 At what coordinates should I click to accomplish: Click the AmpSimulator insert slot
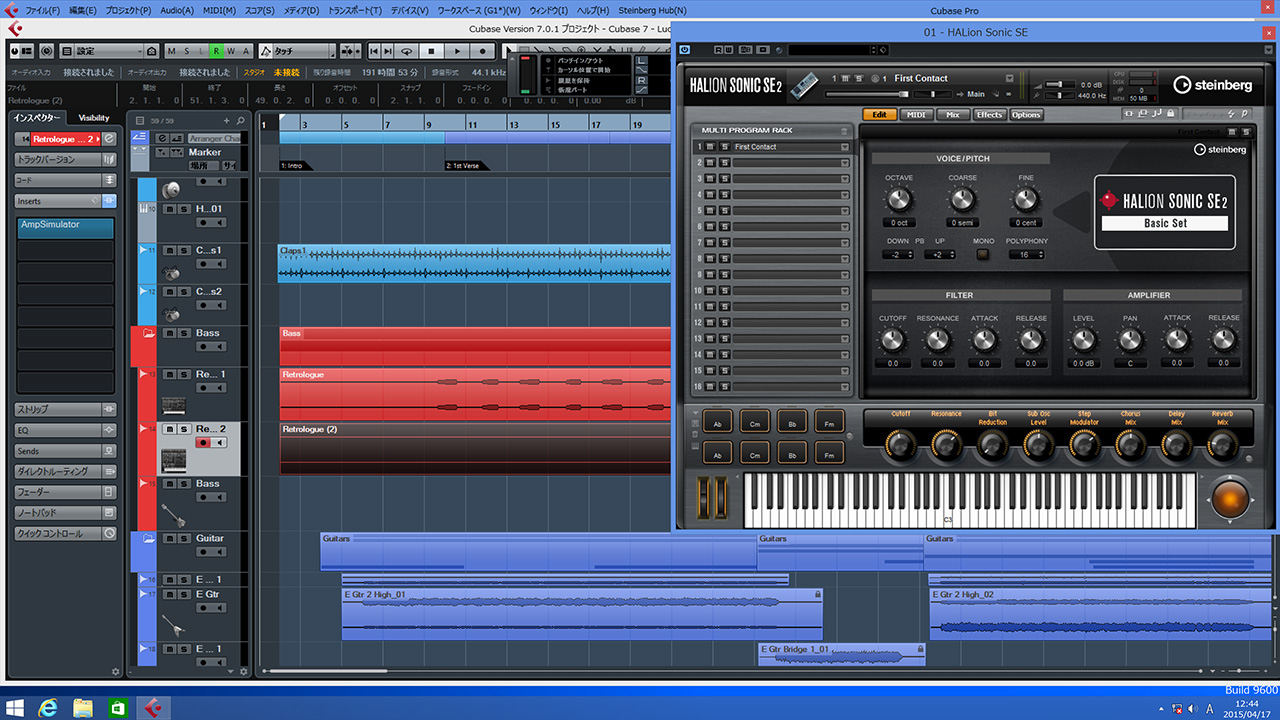[x=65, y=225]
